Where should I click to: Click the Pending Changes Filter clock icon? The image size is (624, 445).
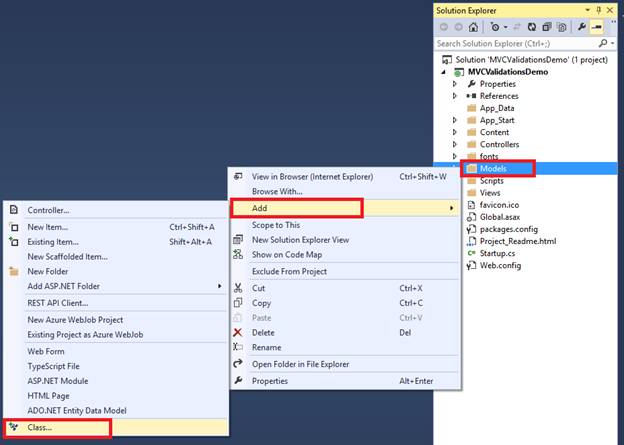coord(495,27)
